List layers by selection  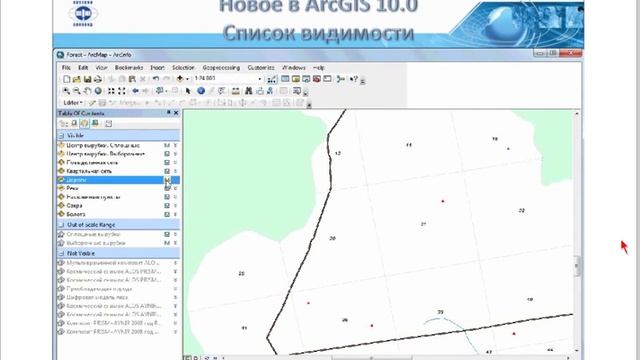[x=95, y=123]
